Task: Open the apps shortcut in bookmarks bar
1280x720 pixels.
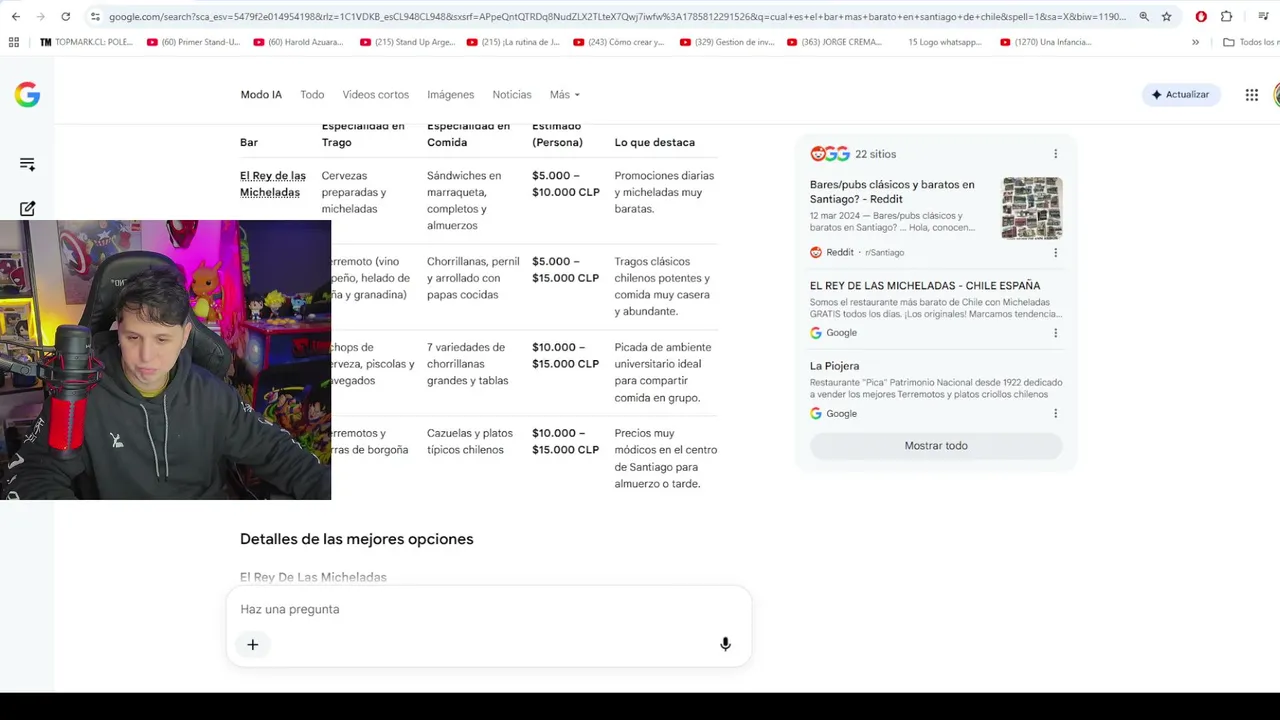Action: tap(14, 42)
